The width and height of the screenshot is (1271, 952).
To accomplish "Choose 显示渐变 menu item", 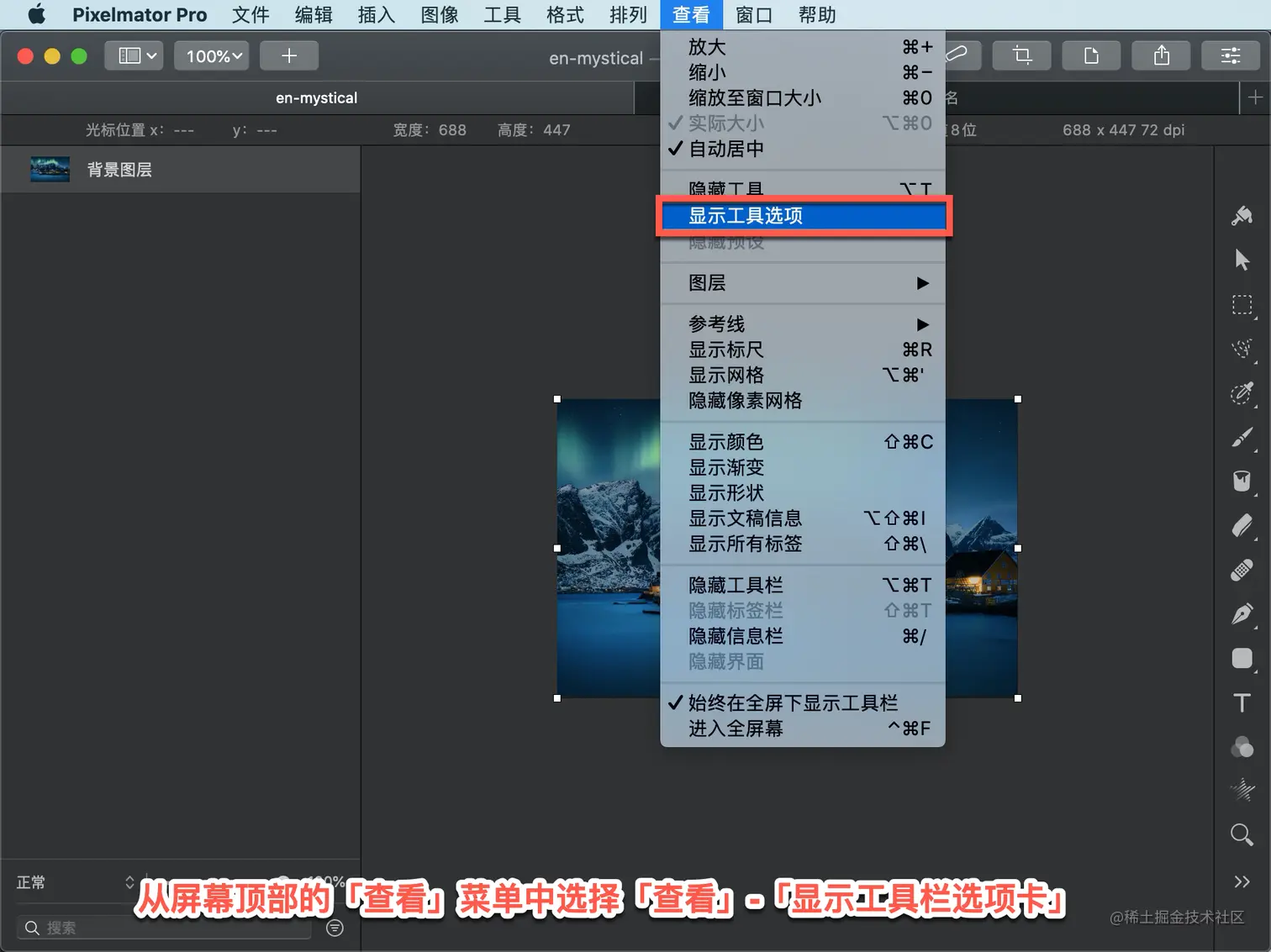I will click(x=802, y=467).
